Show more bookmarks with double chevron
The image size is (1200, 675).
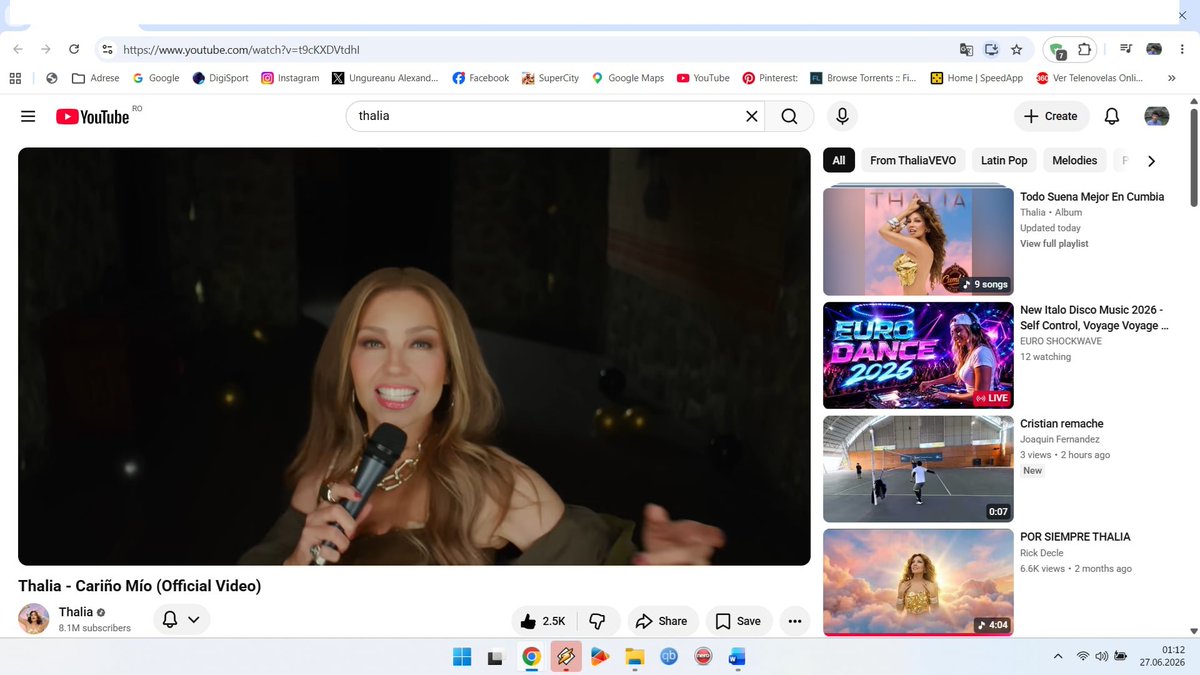[x=1172, y=78]
